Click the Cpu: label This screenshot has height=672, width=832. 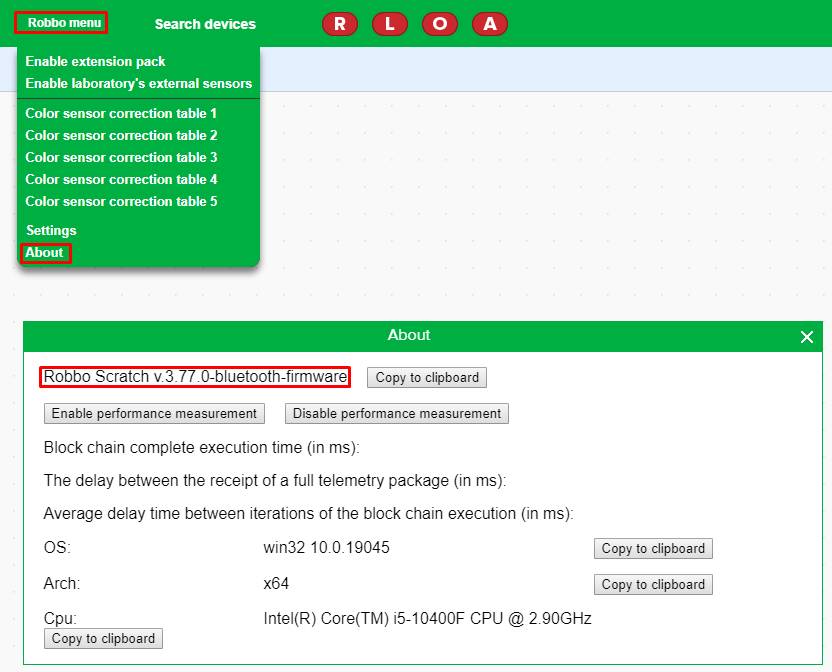pos(60,619)
